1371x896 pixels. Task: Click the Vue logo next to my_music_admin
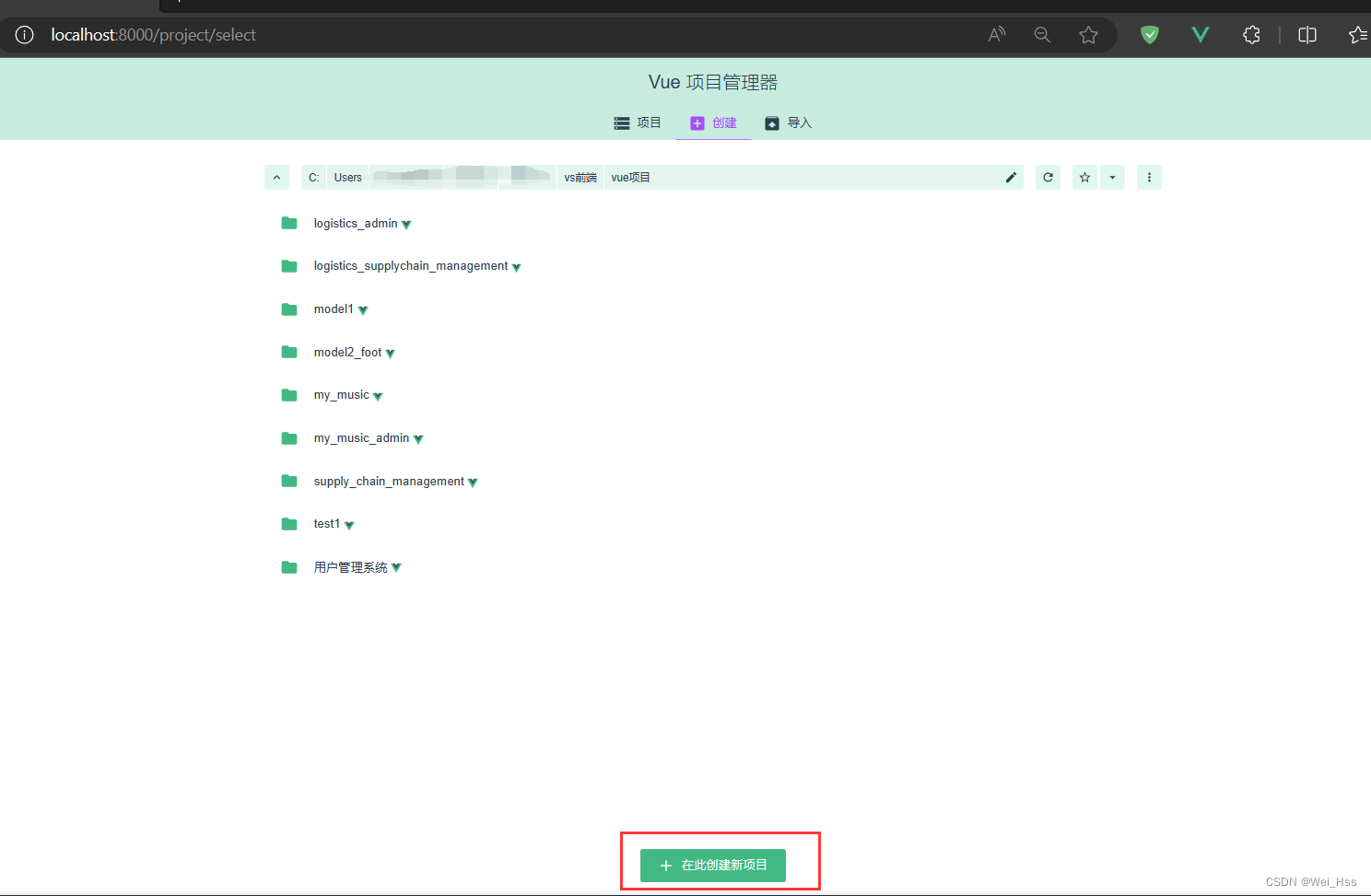coord(418,439)
